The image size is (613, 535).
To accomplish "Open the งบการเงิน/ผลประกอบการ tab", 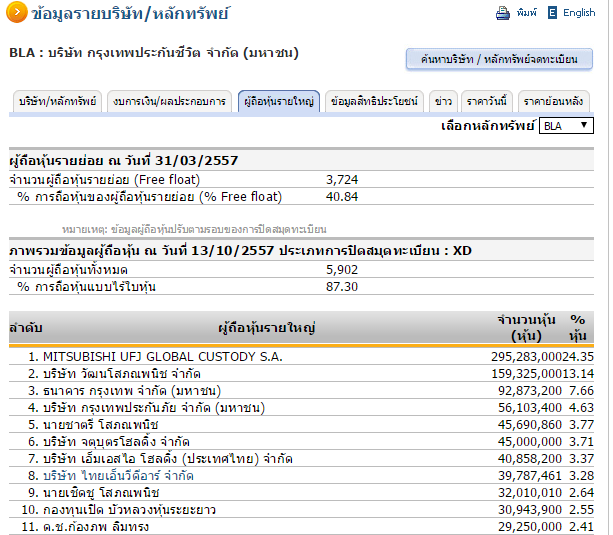I will 169,101.
